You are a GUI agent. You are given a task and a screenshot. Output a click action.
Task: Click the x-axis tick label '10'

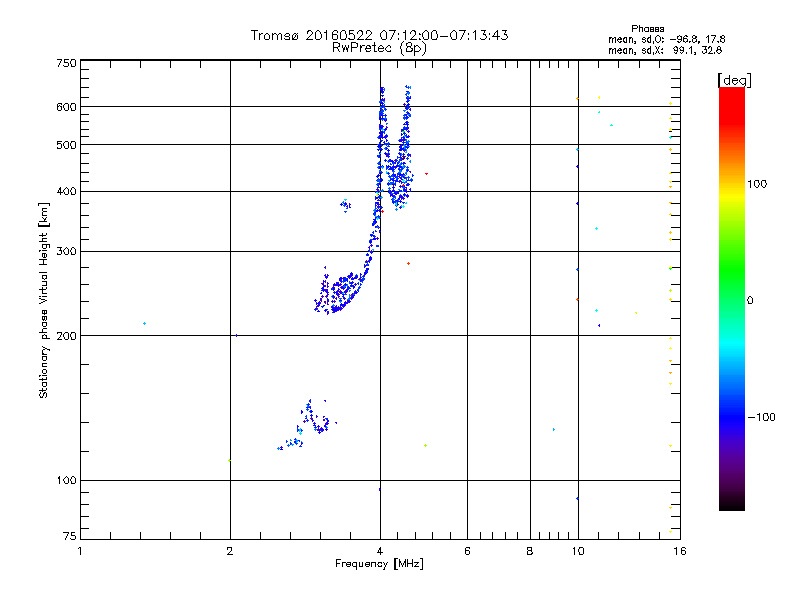(578, 551)
